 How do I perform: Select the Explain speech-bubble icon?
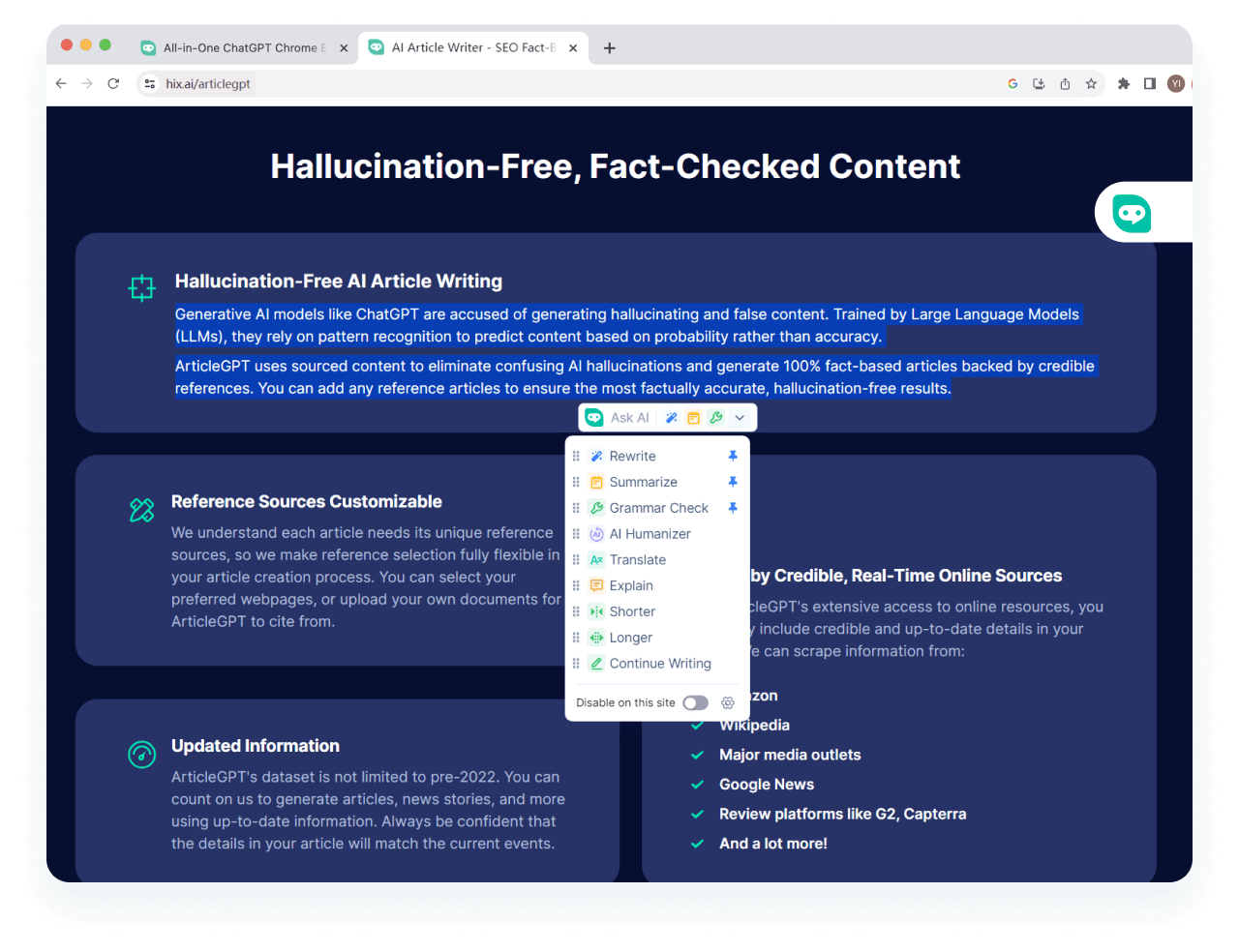[x=597, y=585]
